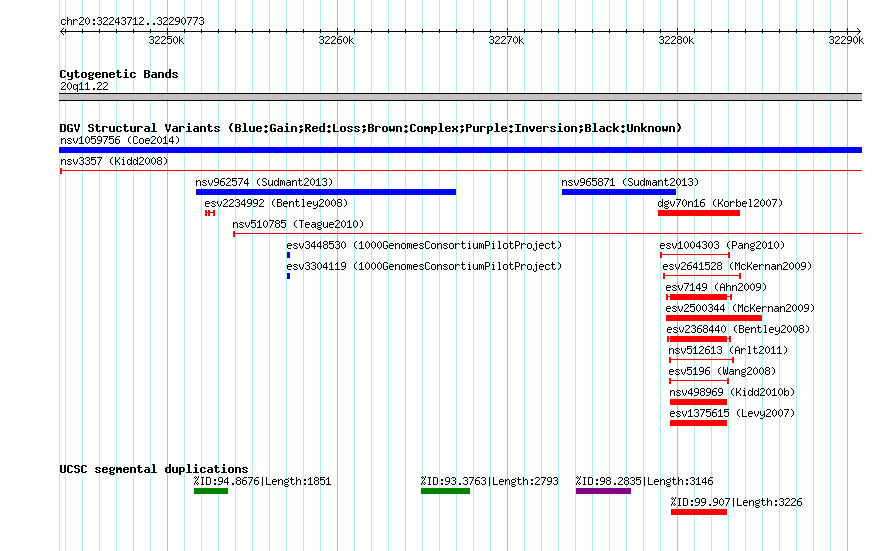Image resolution: width=890 pixels, height=551 pixels.
Task: Select the red bar under Length:3226
Action: click(699, 512)
